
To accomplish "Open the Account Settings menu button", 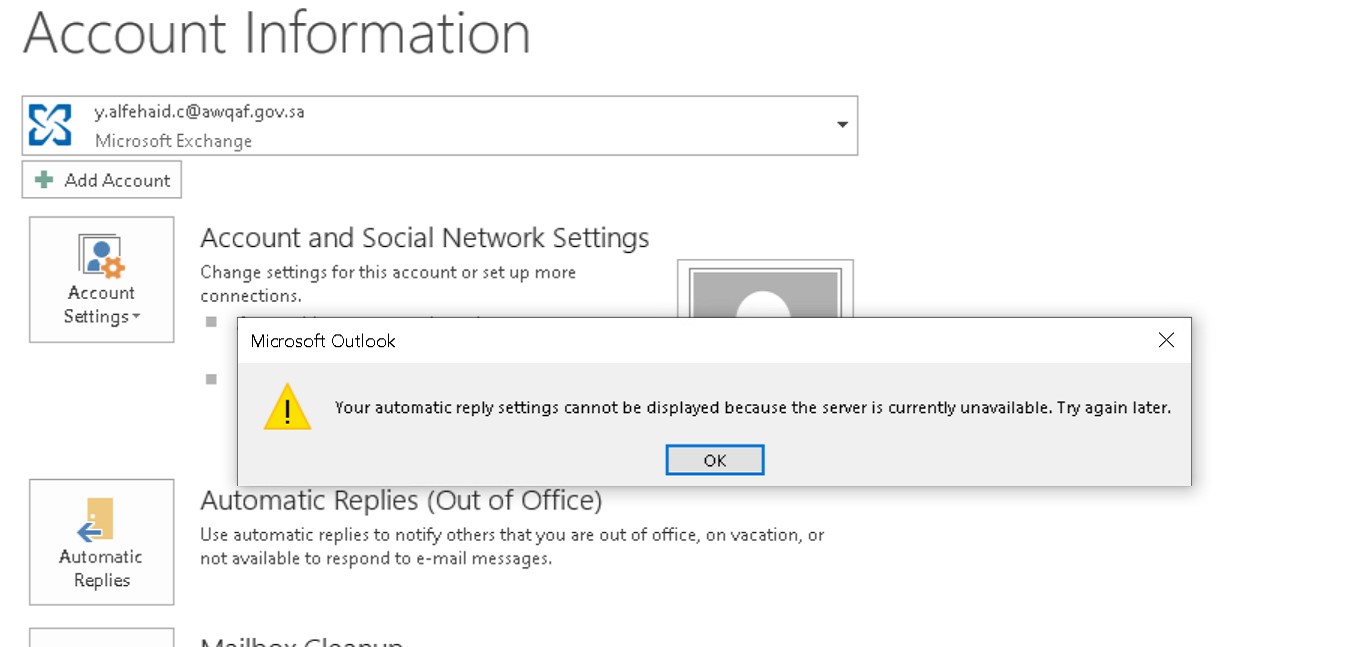I will click(102, 280).
